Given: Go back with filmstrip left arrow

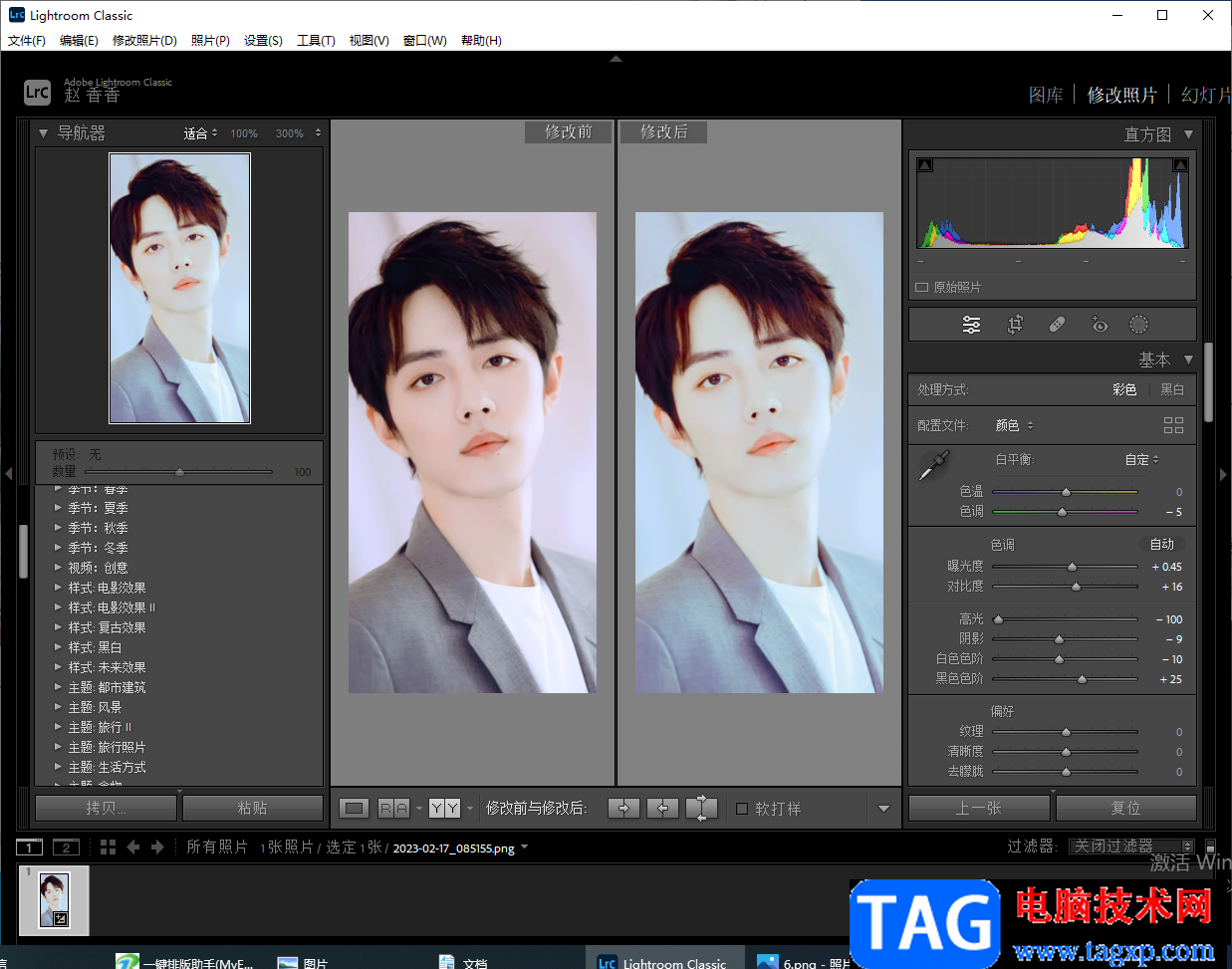Looking at the screenshot, I should 133,847.
